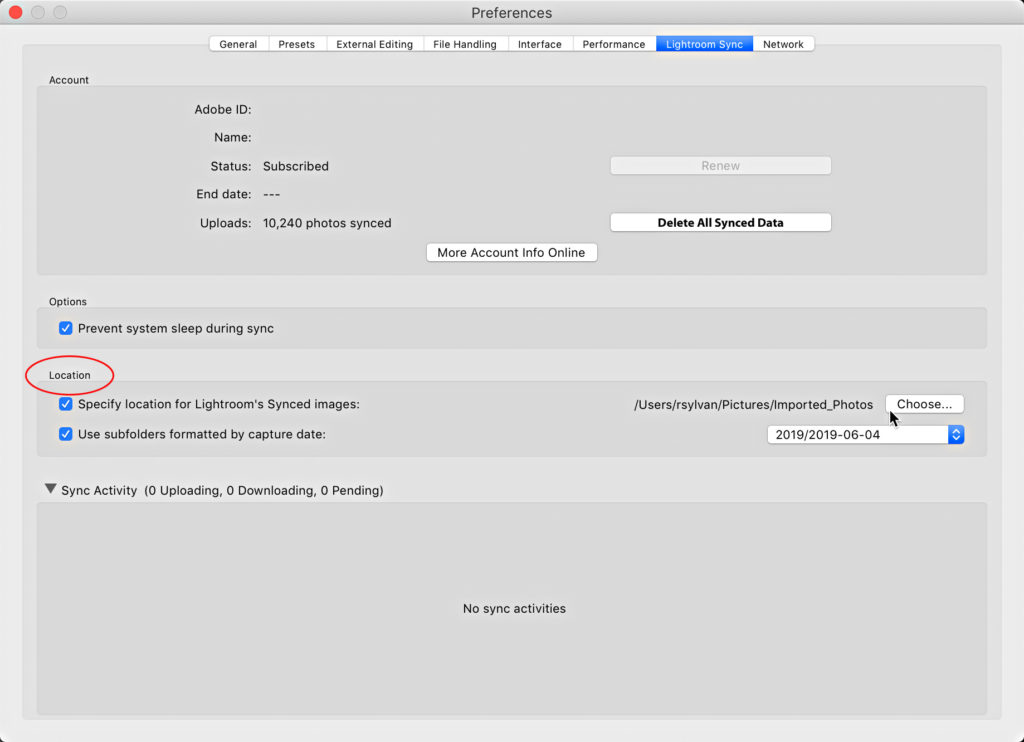Switch to the Network tab
This screenshot has width=1024, height=742.
(783, 44)
